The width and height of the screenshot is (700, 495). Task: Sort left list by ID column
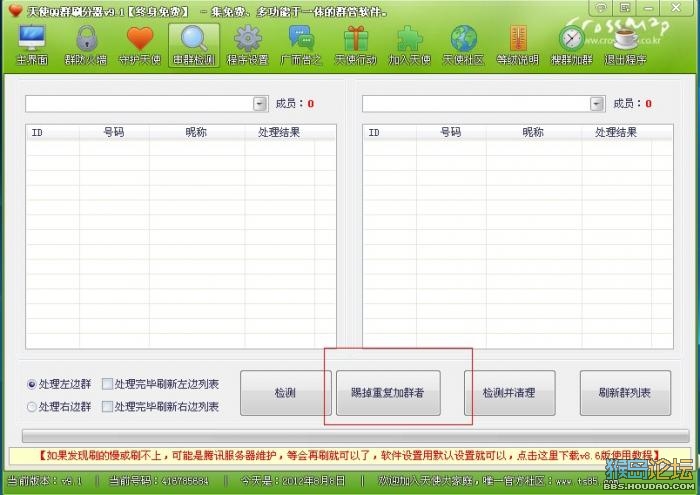(53, 133)
